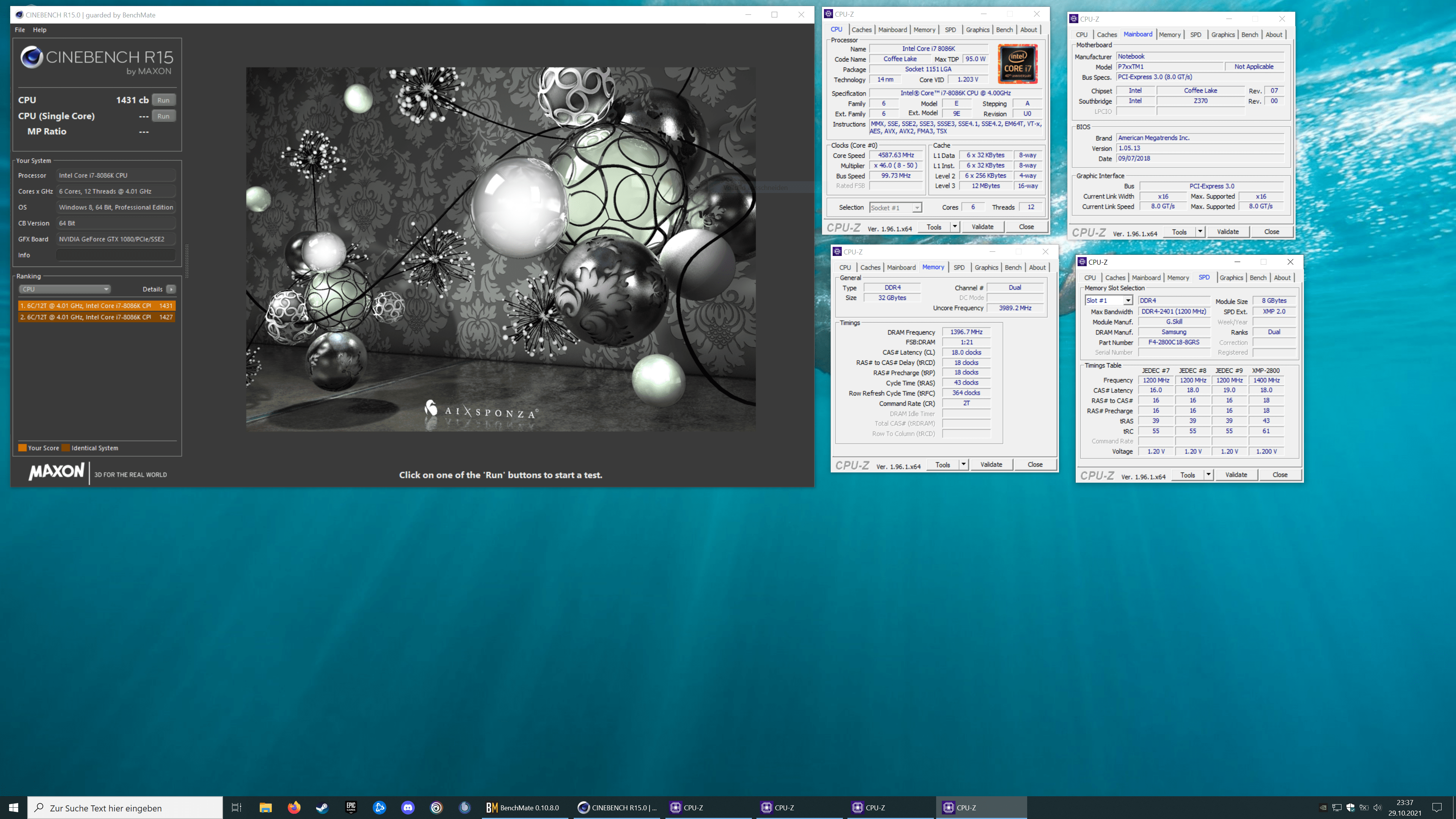The width and height of the screenshot is (1456, 819).
Task: Run the CPU Single Core benchmark
Action: coord(163,116)
